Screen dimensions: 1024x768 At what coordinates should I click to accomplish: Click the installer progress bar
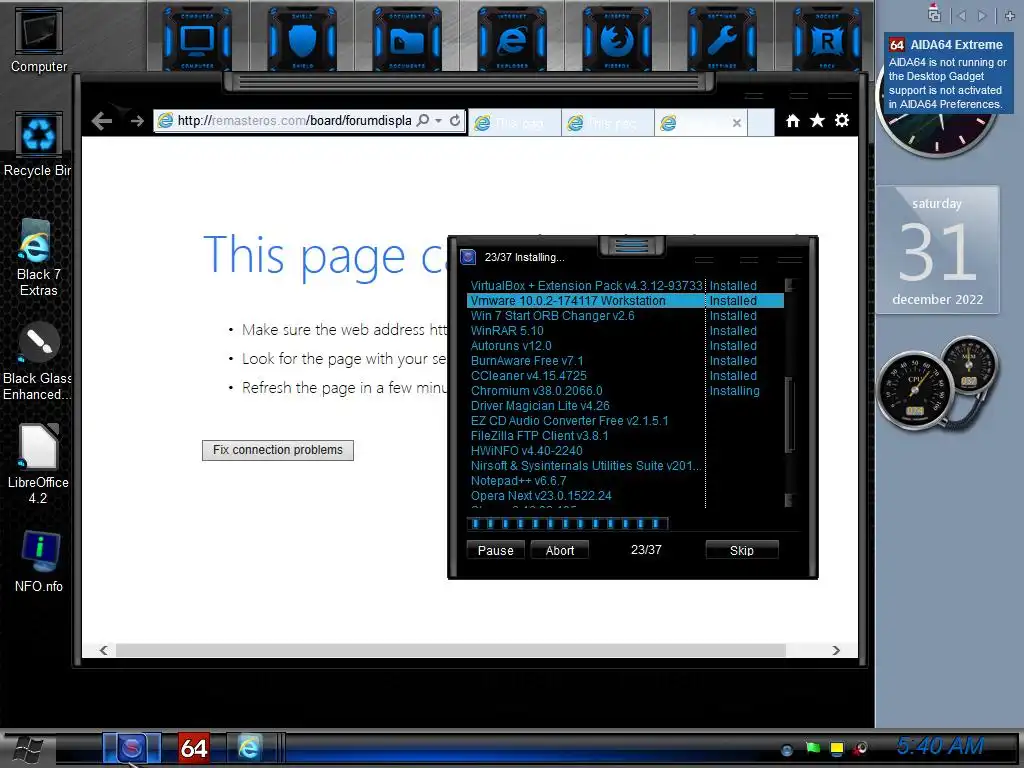click(568, 524)
